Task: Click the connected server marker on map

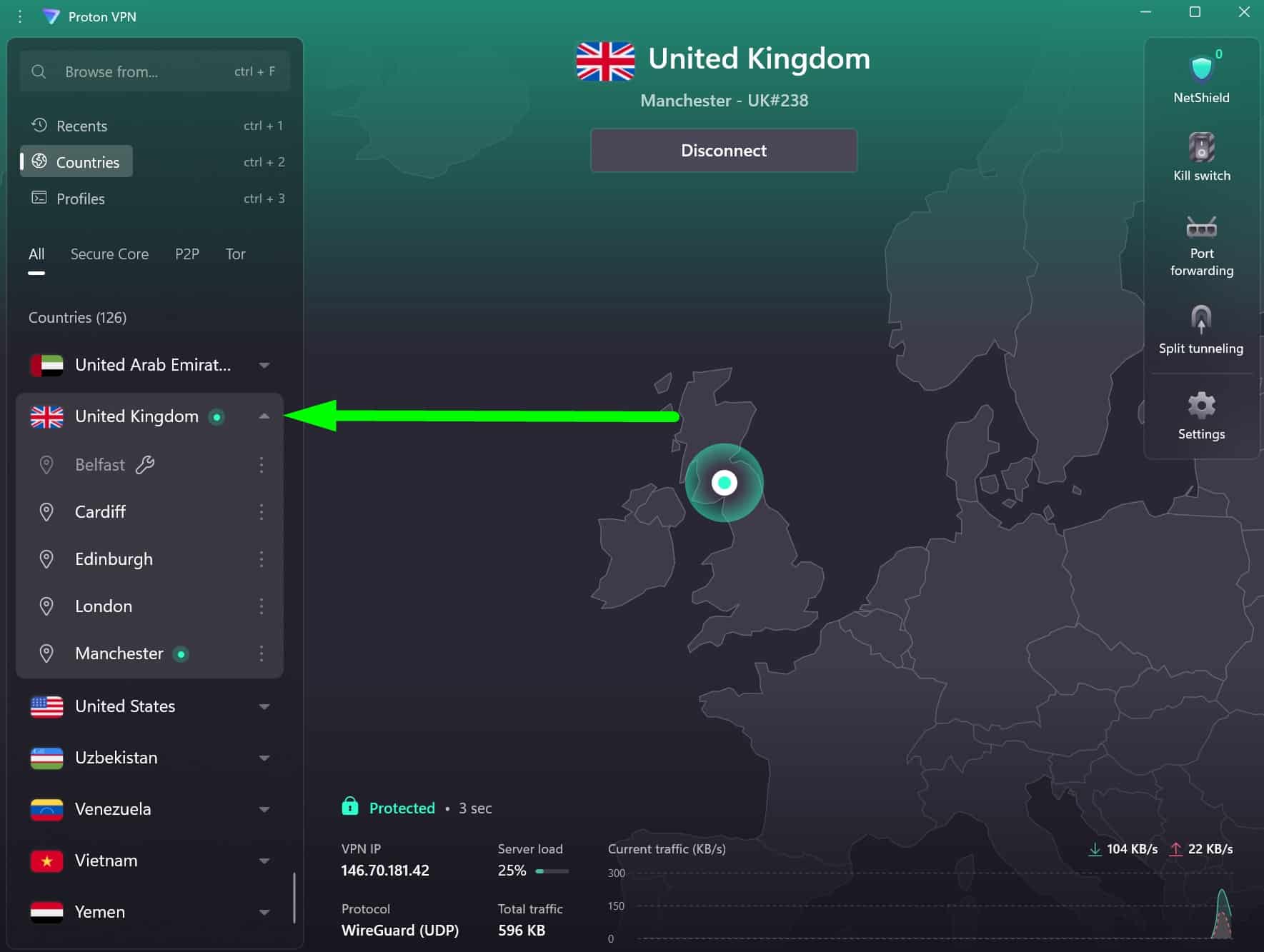Action: (724, 483)
